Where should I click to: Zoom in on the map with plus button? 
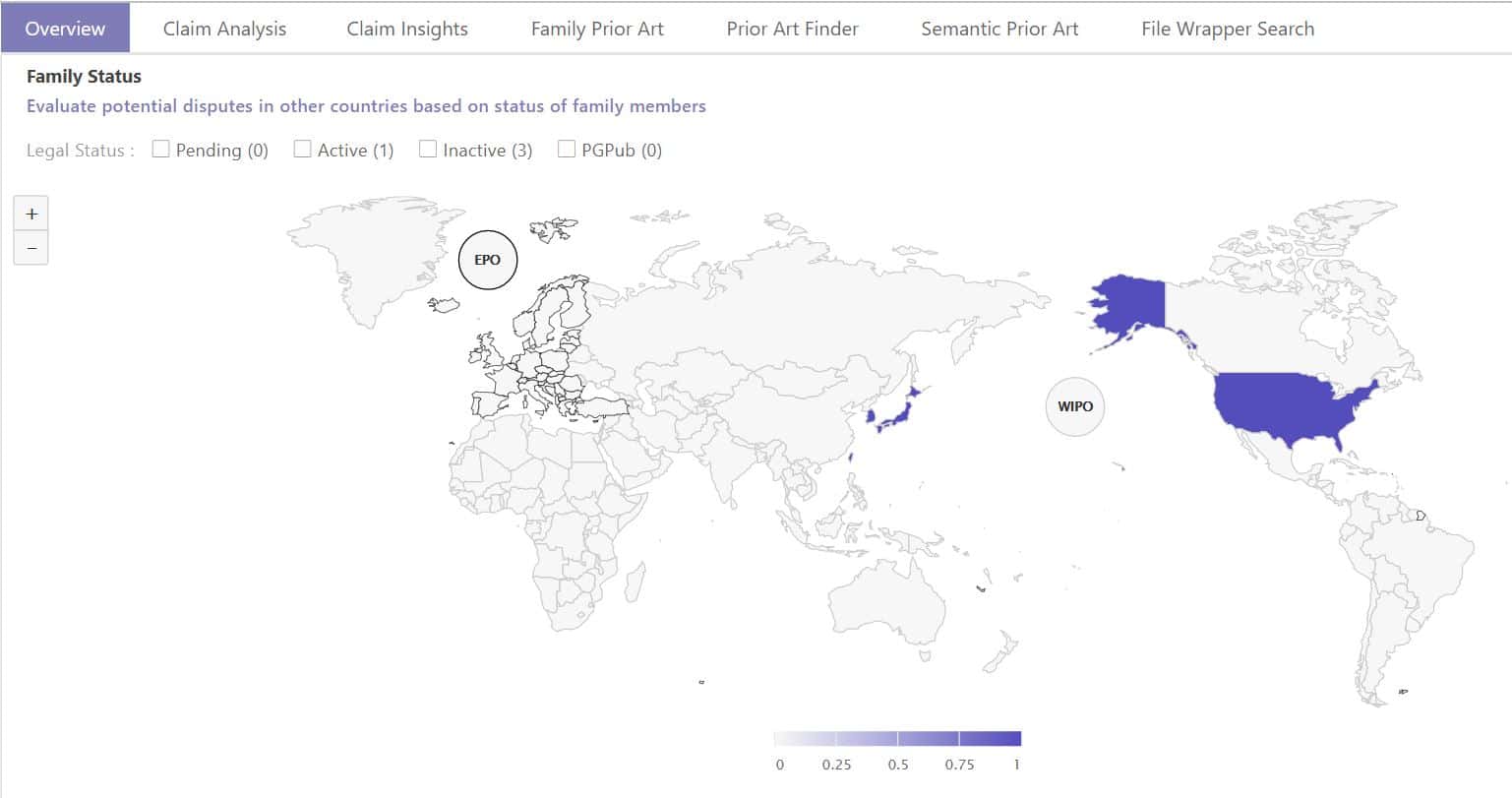coord(31,214)
